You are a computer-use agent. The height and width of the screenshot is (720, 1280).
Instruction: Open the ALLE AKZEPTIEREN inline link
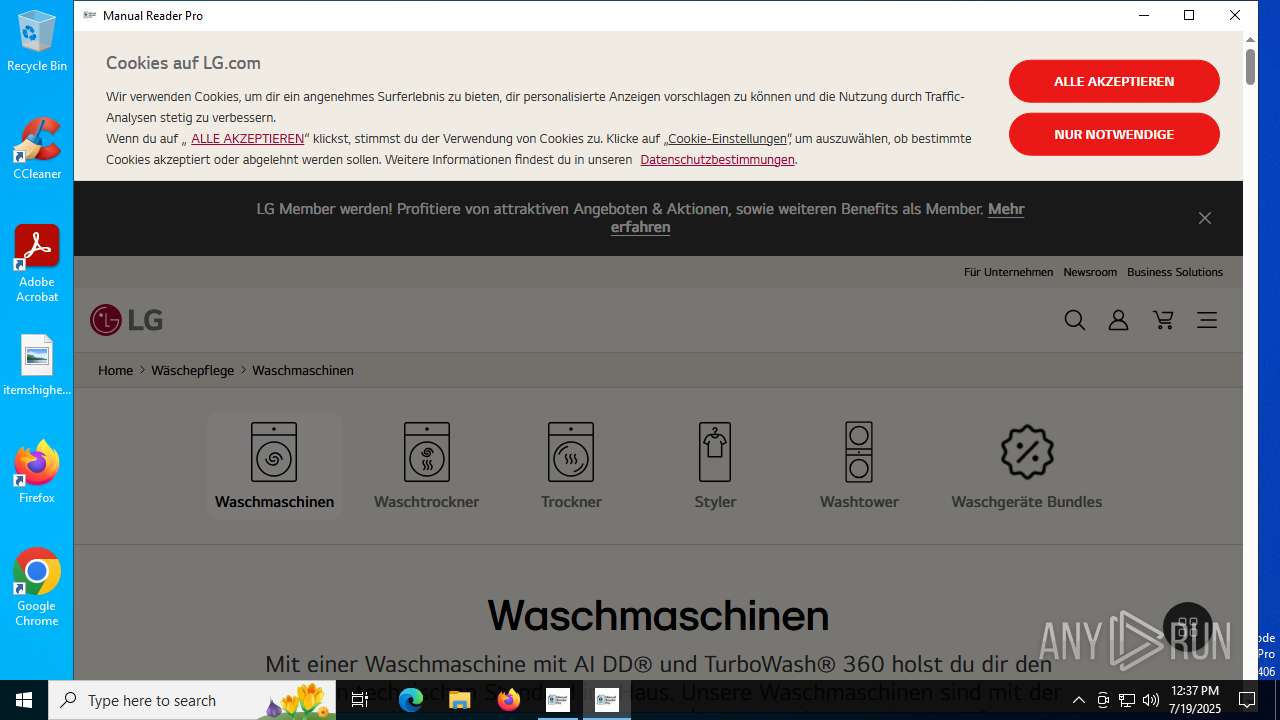(x=247, y=139)
